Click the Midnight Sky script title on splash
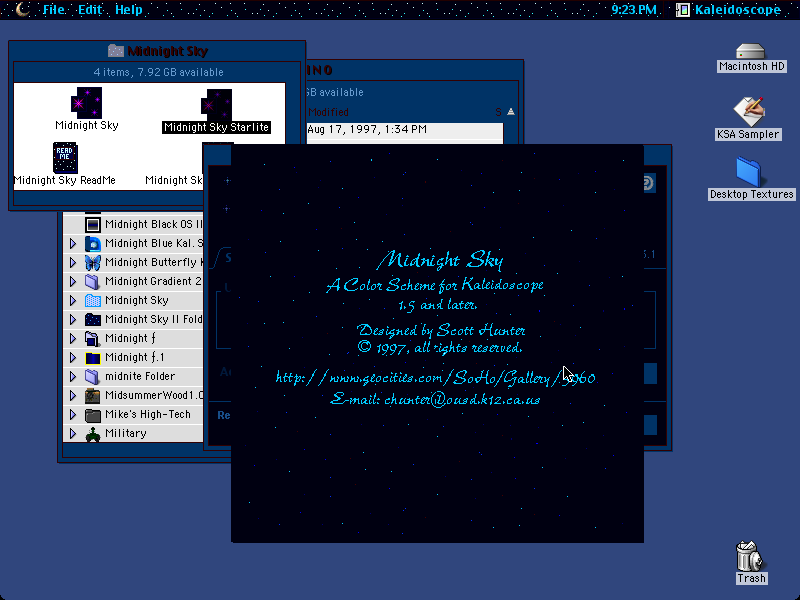The width and height of the screenshot is (800, 600). (439, 260)
